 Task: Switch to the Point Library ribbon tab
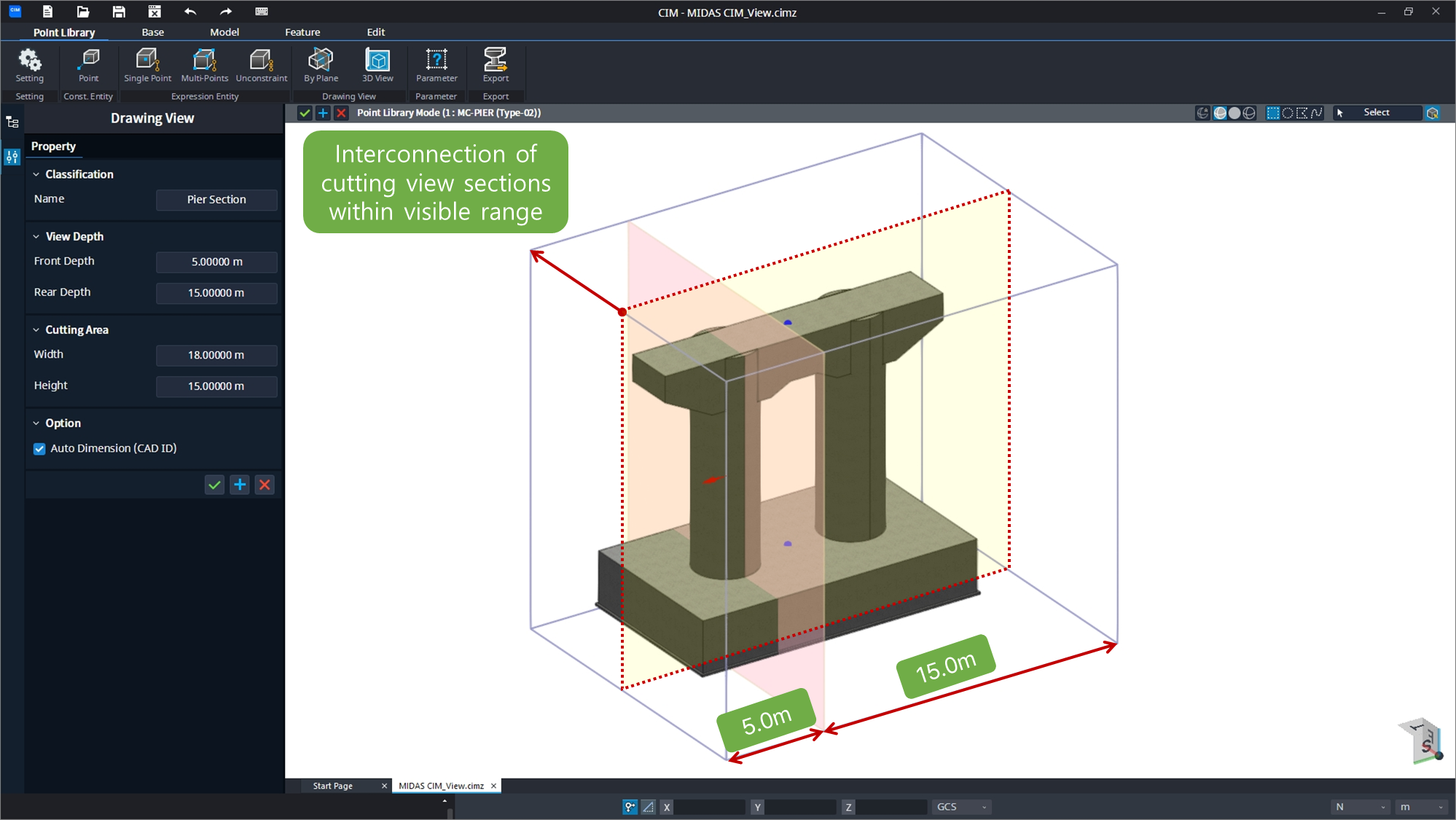(x=64, y=32)
